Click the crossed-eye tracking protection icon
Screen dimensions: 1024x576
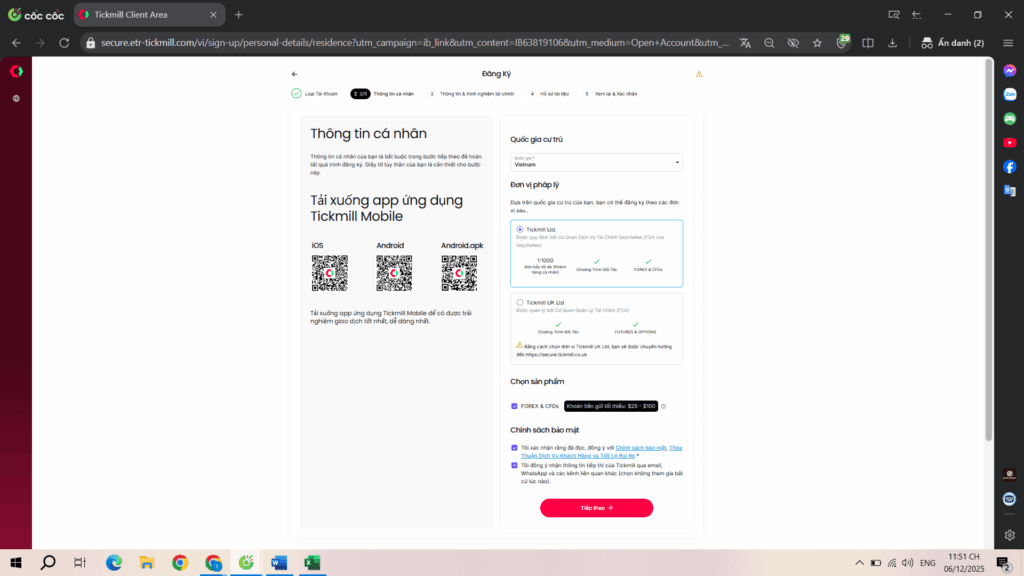pos(793,43)
